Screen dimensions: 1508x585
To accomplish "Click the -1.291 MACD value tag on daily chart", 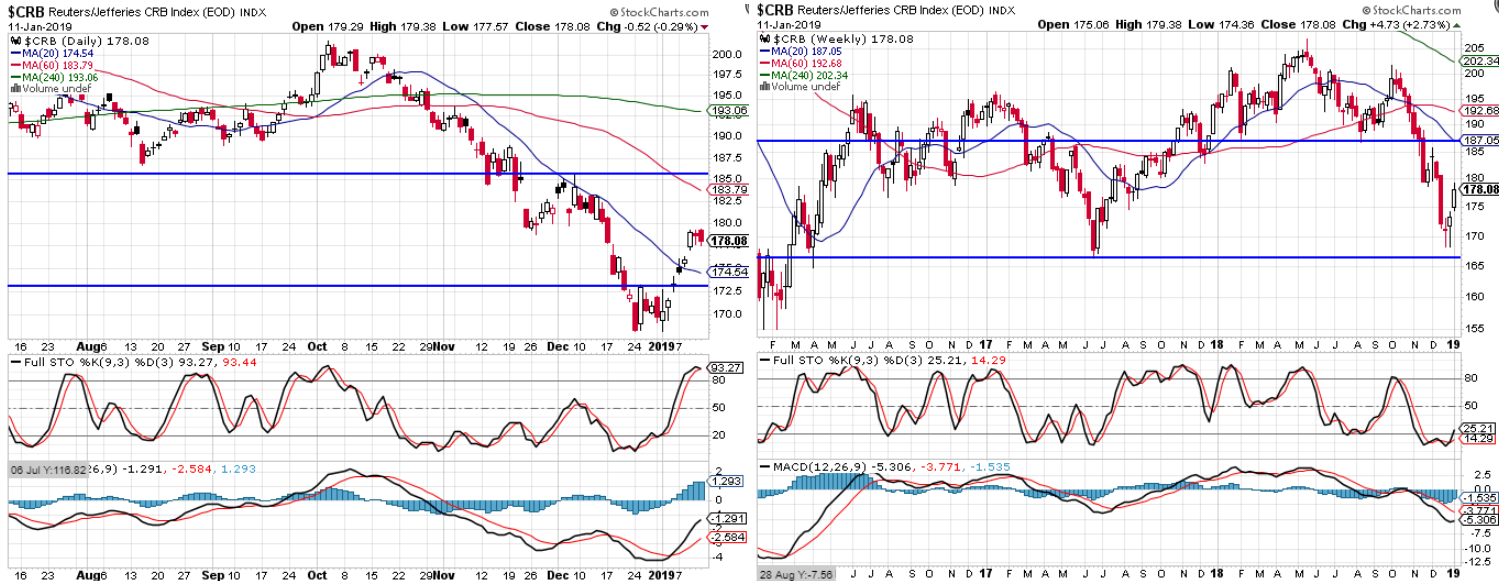I will click(x=728, y=518).
